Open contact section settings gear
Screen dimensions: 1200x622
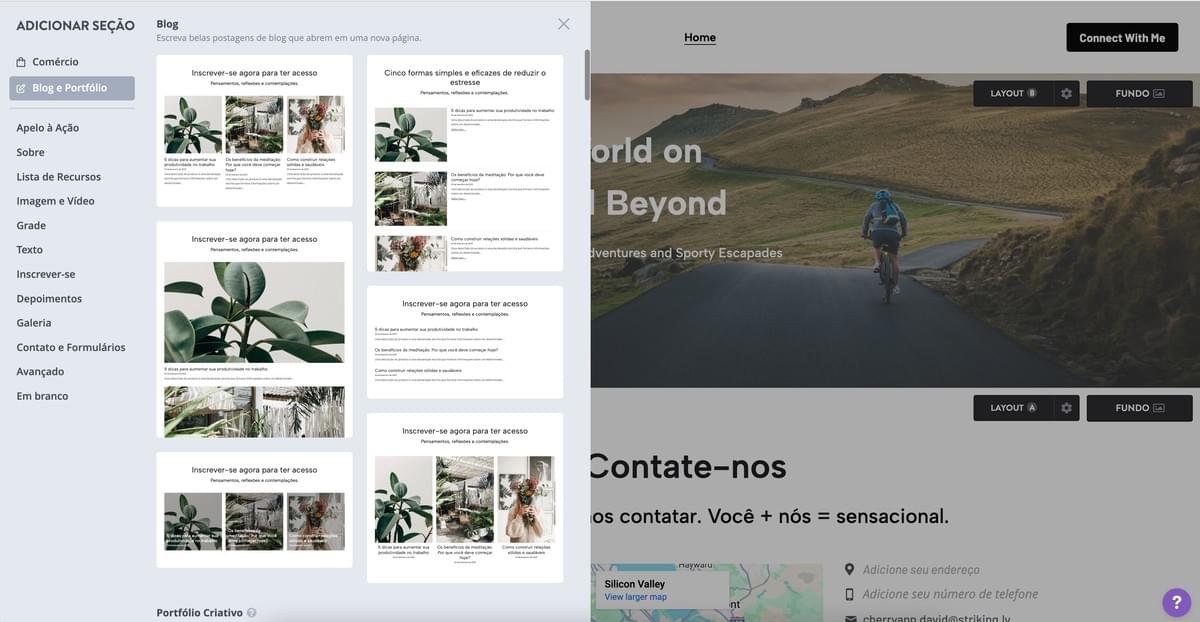point(1066,408)
